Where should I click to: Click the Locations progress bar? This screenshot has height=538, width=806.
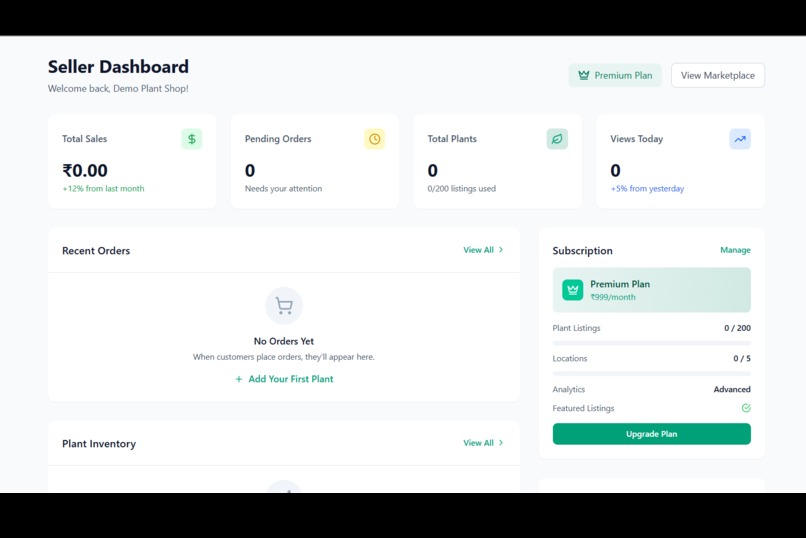pos(651,374)
